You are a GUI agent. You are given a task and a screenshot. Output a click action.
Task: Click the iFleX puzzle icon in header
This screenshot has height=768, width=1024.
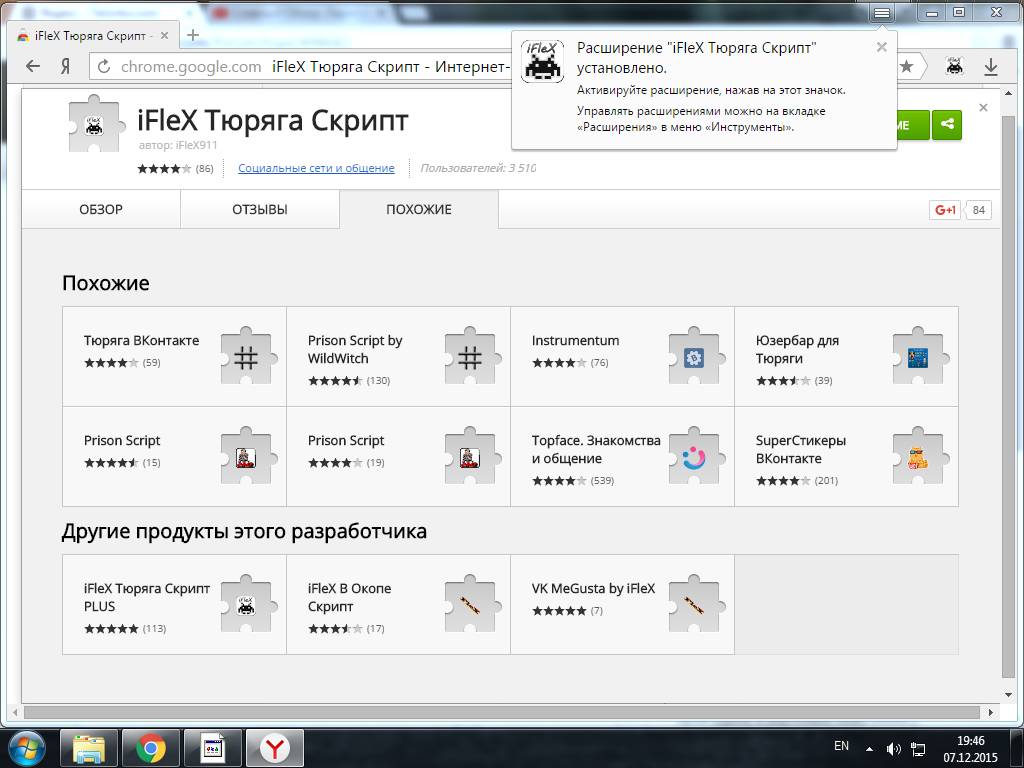coord(95,124)
